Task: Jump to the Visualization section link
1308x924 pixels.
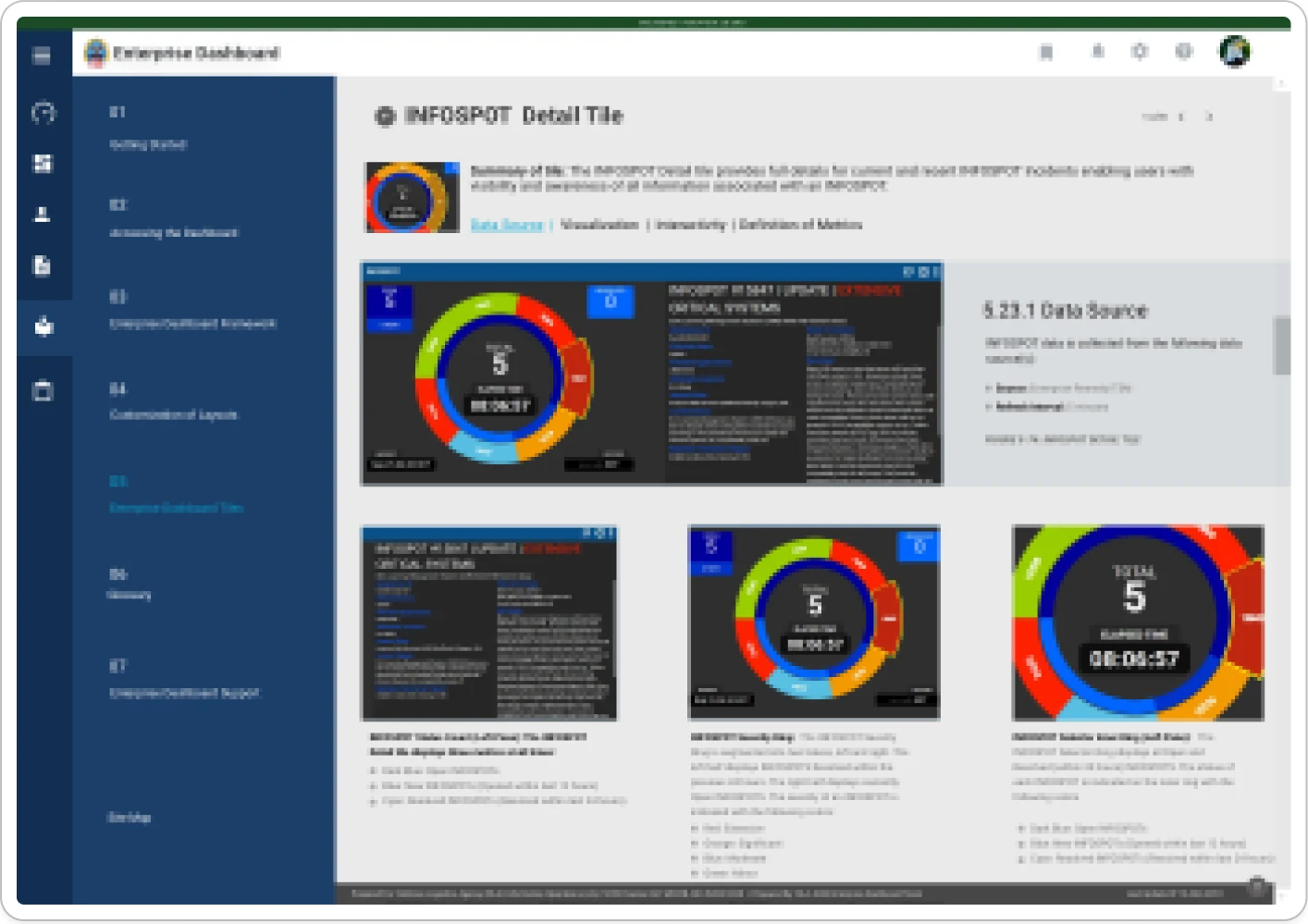Action: 599,225
